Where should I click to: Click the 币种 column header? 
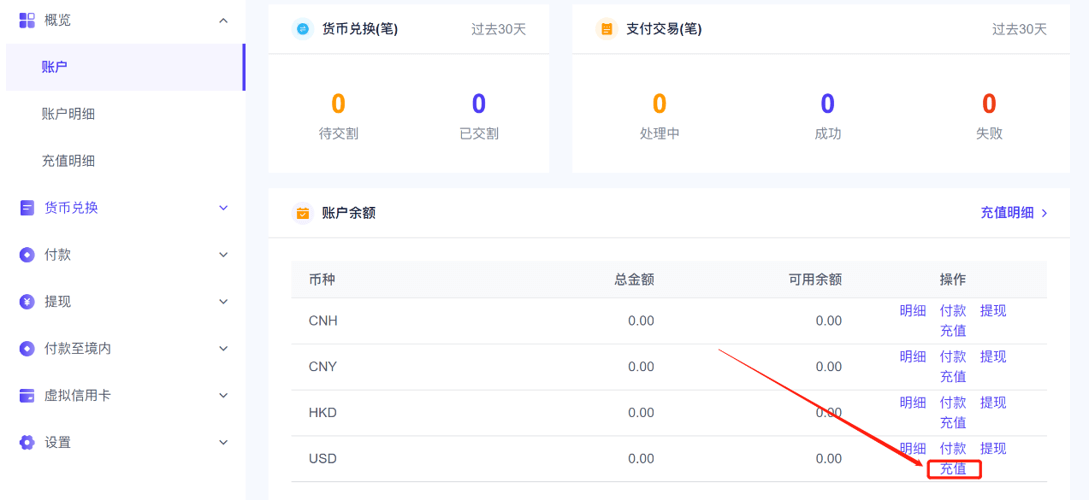322,280
